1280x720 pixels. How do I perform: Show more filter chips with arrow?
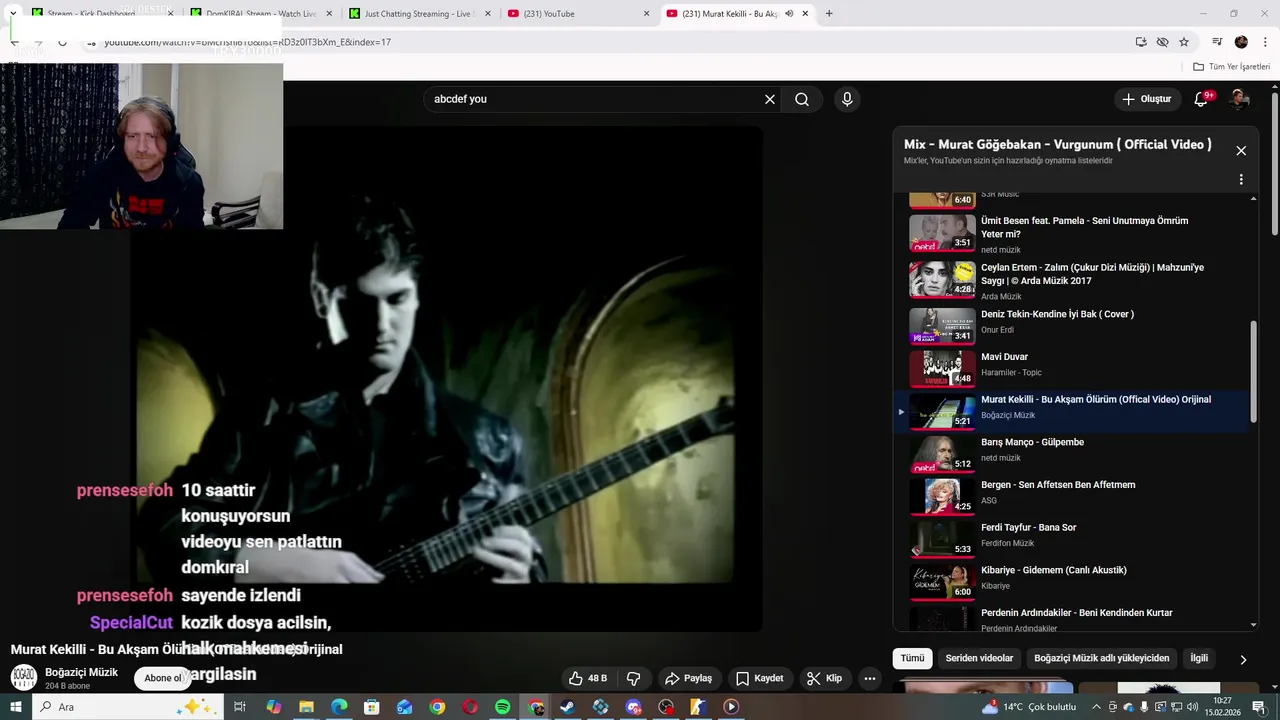[x=1243, y=659]
